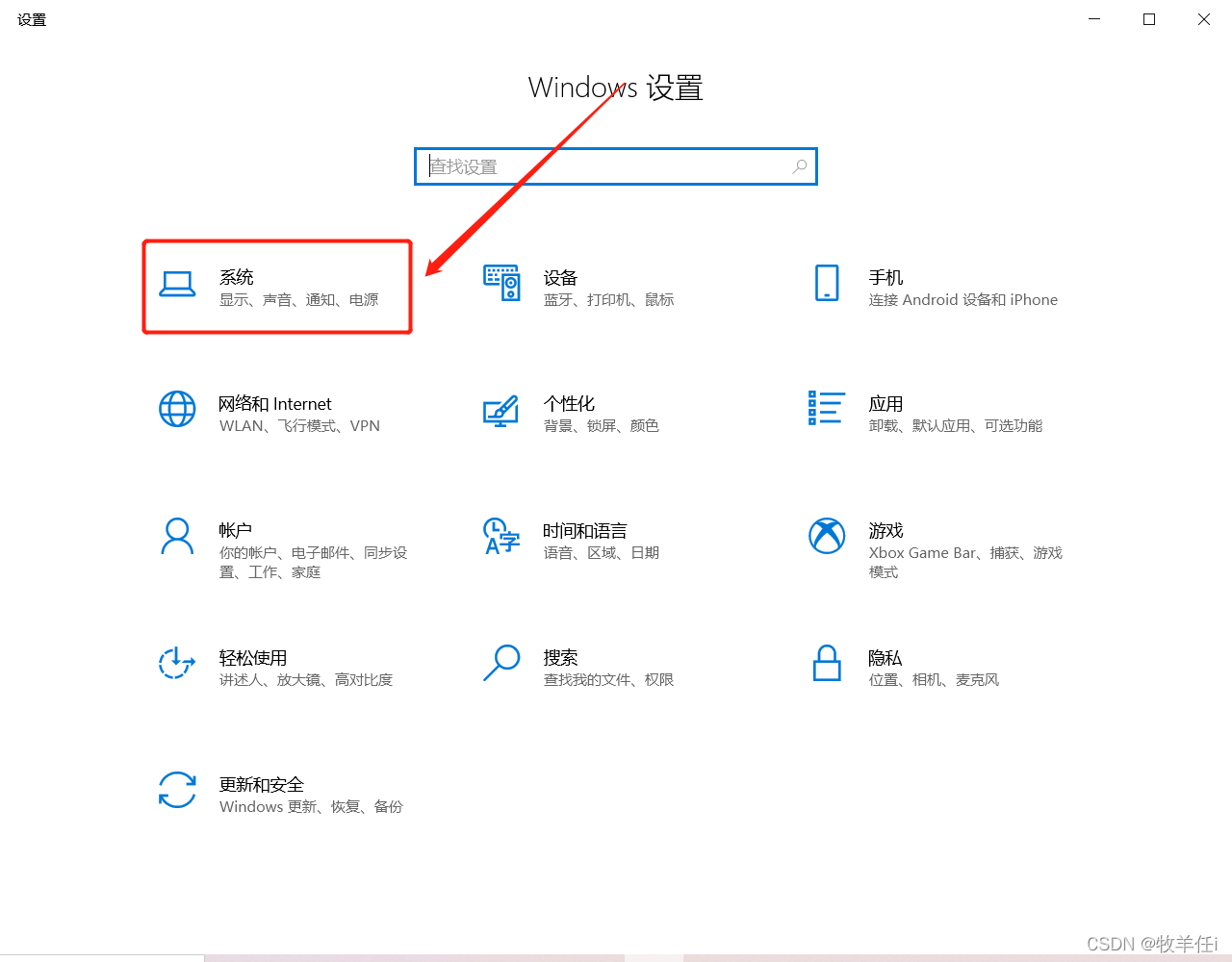Click the magnifier icon in the search box
The height and width of the screenshot is (962, 1232).
tap(800, 166)
